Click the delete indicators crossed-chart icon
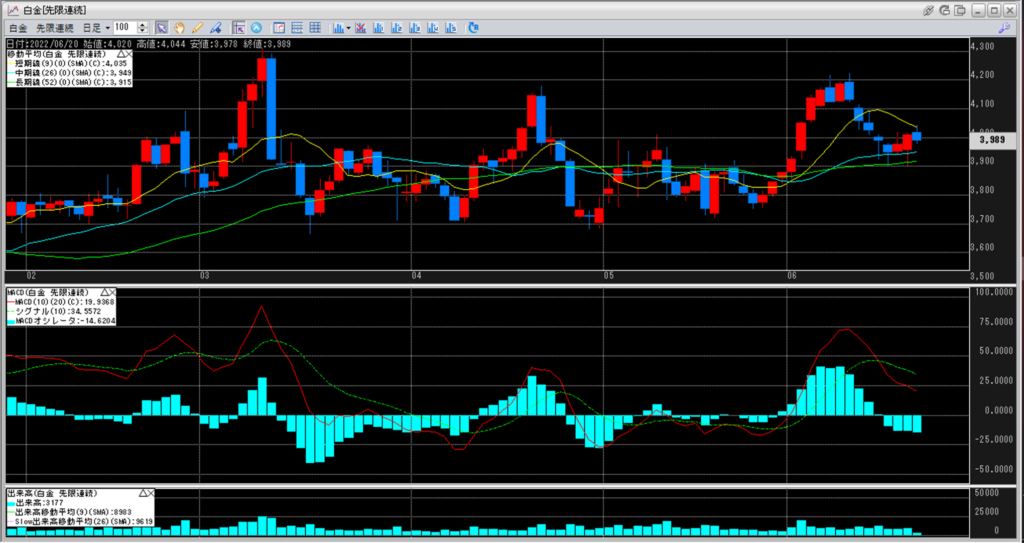The width and height of the screenshot is (1024, 543). (x=360, y=28)
